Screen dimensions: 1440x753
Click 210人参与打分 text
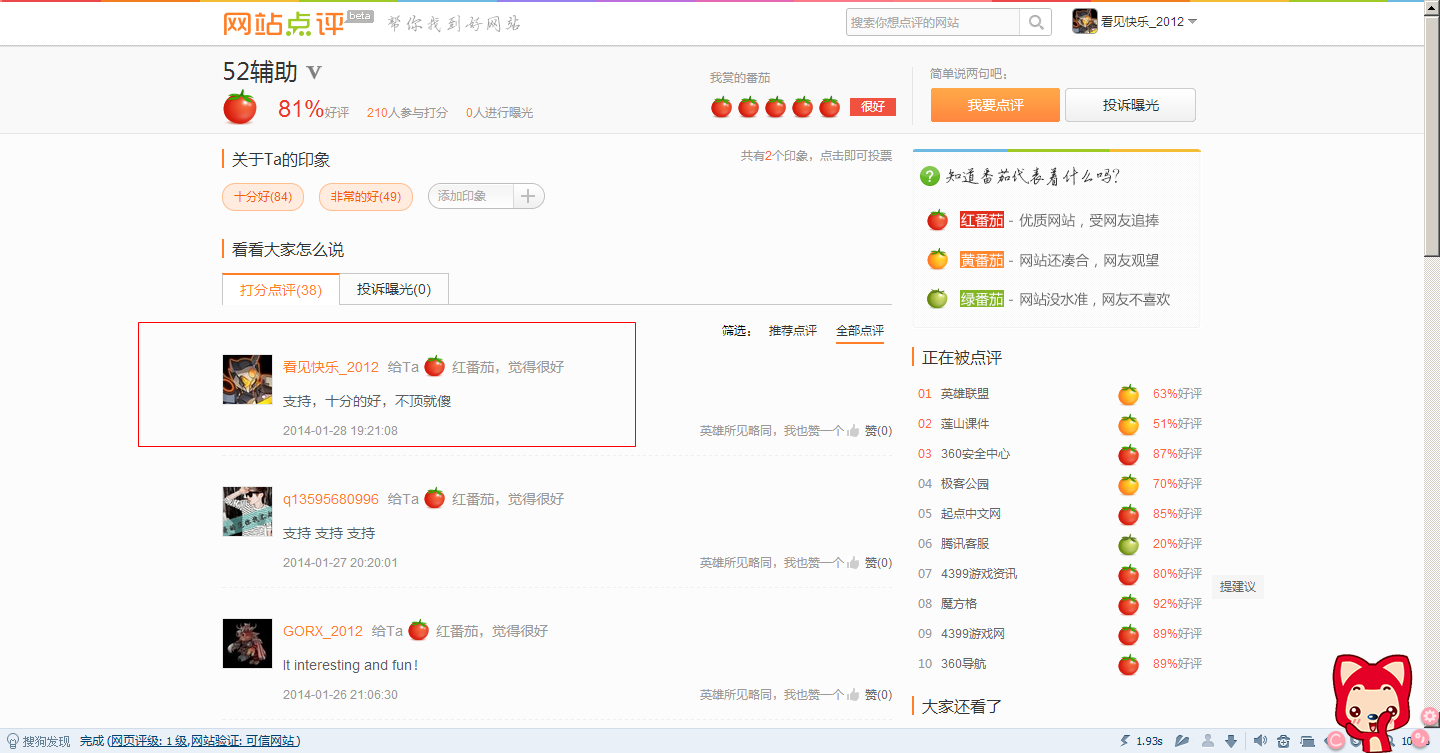point(407,113)
